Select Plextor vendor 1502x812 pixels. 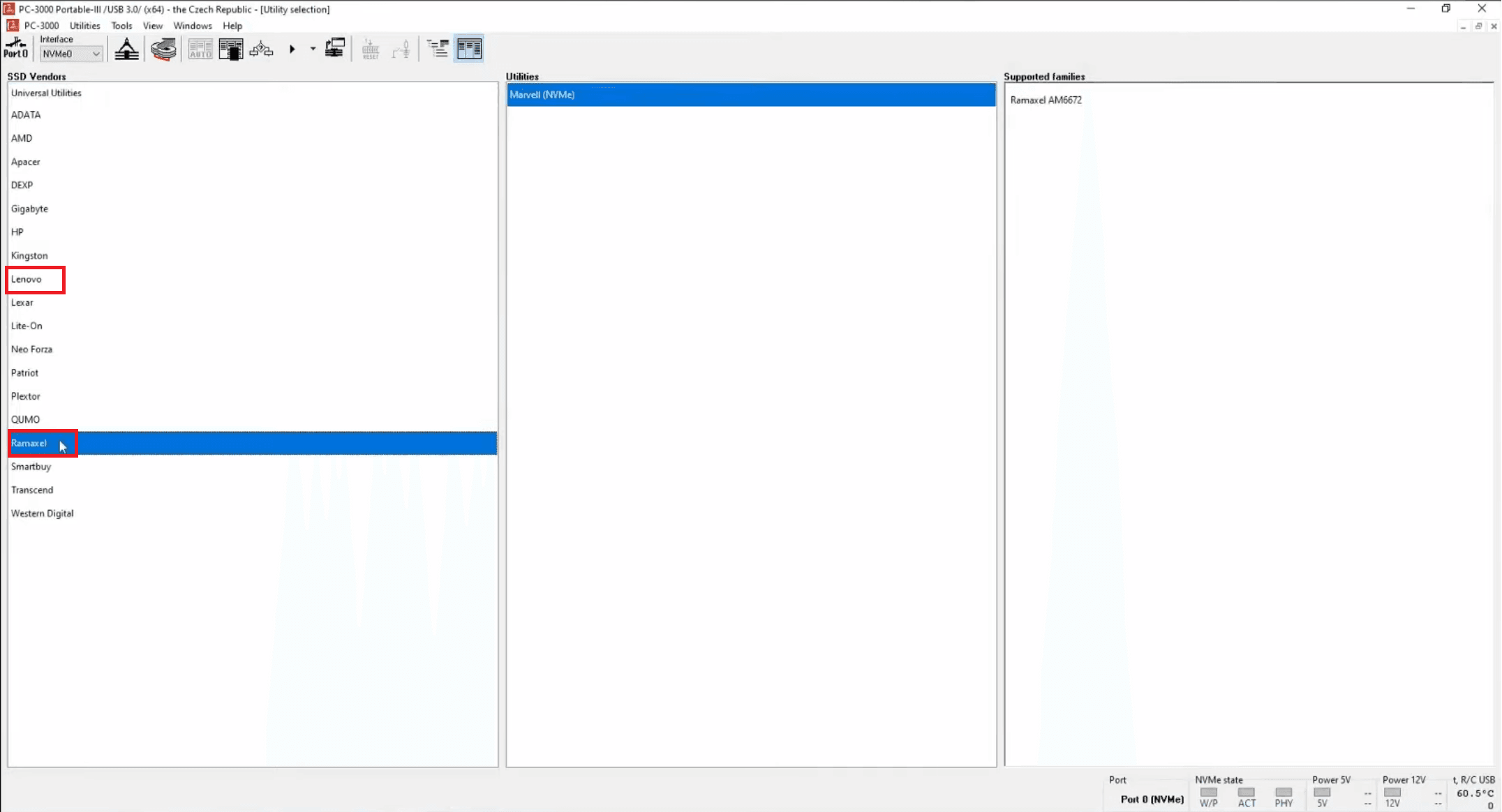click(x=253, y=396)
